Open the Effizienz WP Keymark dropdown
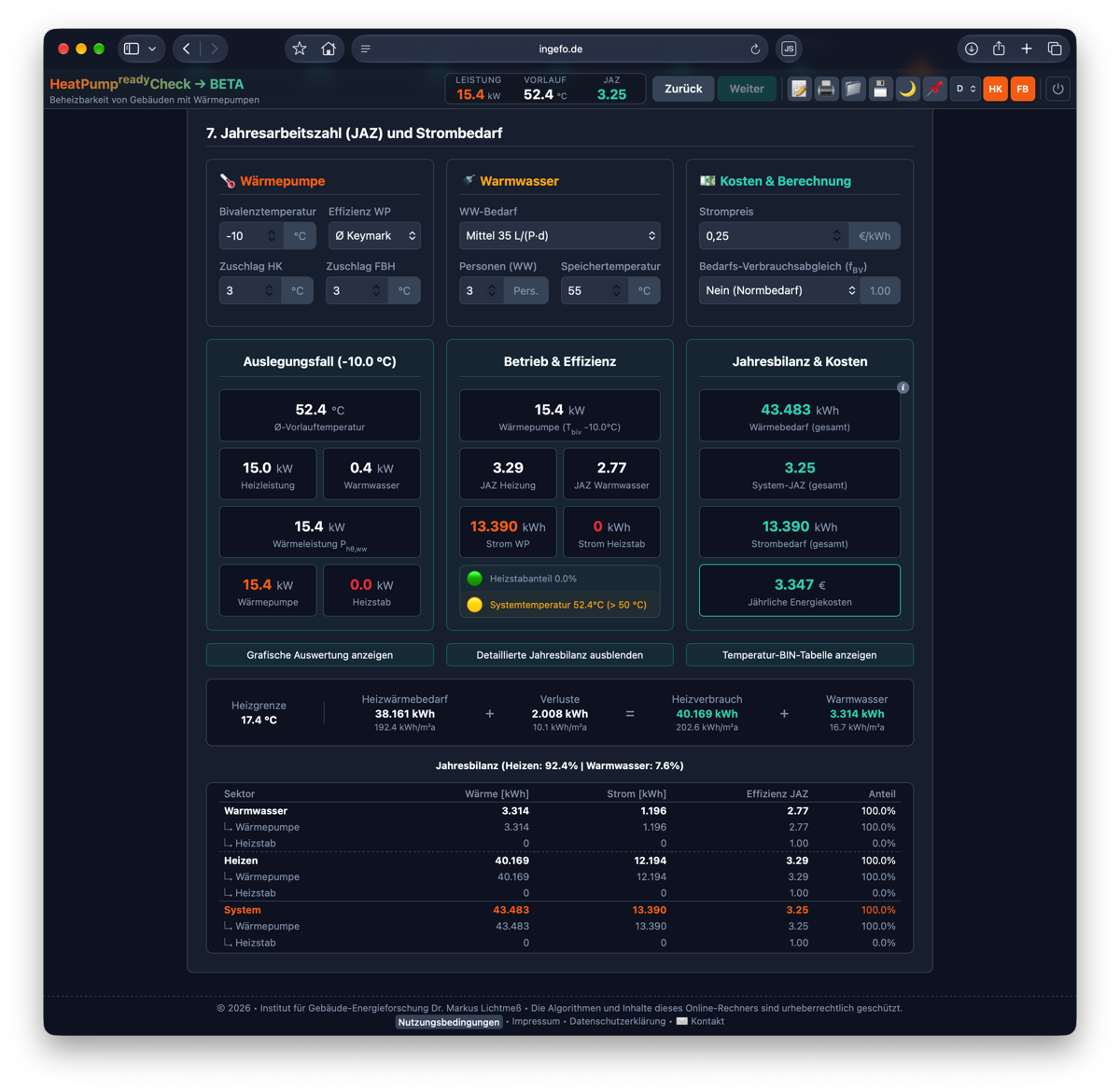 (x=374, y=236)
